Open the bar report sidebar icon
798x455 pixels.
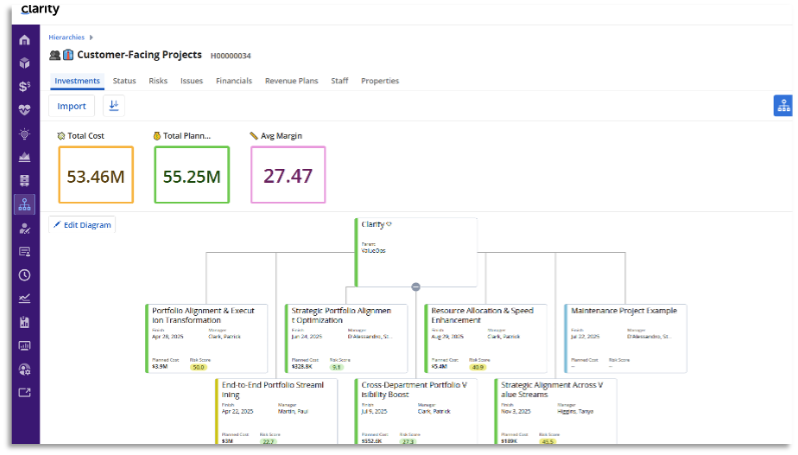(x=24, y=322)
